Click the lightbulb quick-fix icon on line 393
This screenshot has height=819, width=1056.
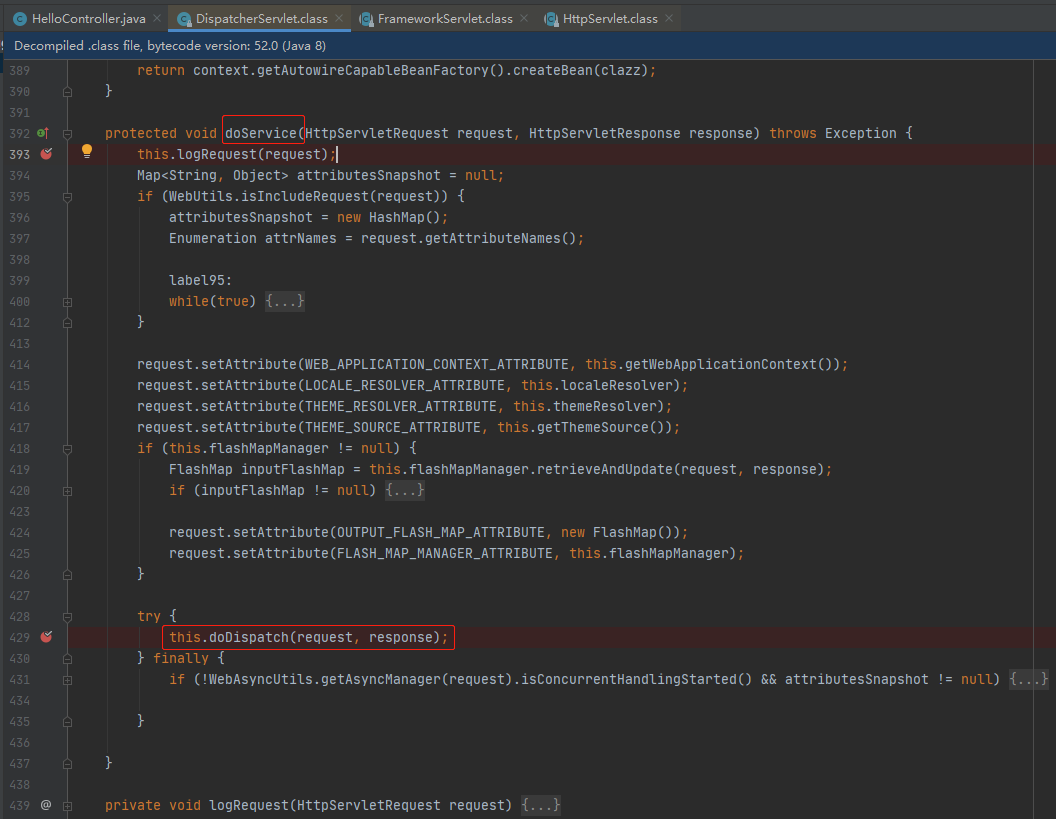click(86, 150)
